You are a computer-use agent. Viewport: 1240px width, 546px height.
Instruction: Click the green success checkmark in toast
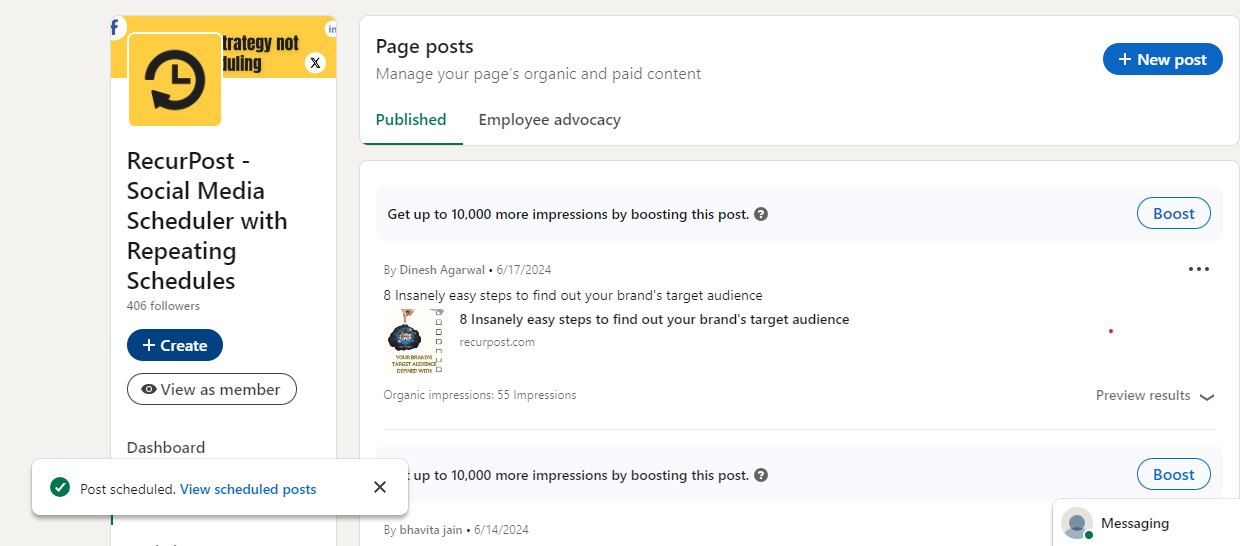pyautogui.click(x=61, y=488)
